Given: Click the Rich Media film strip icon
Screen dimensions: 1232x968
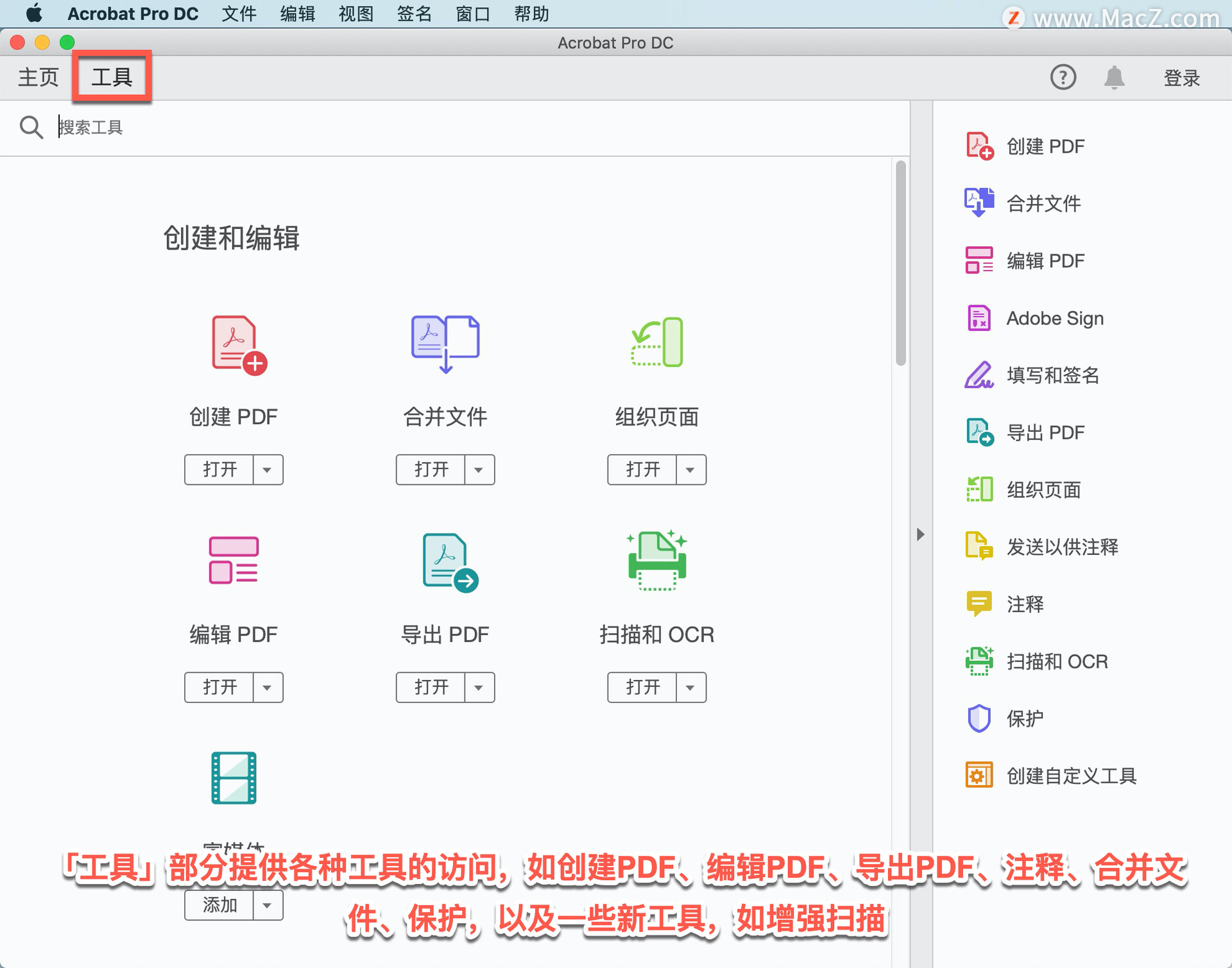Looking at the screenshot, I should pos(234,777).
